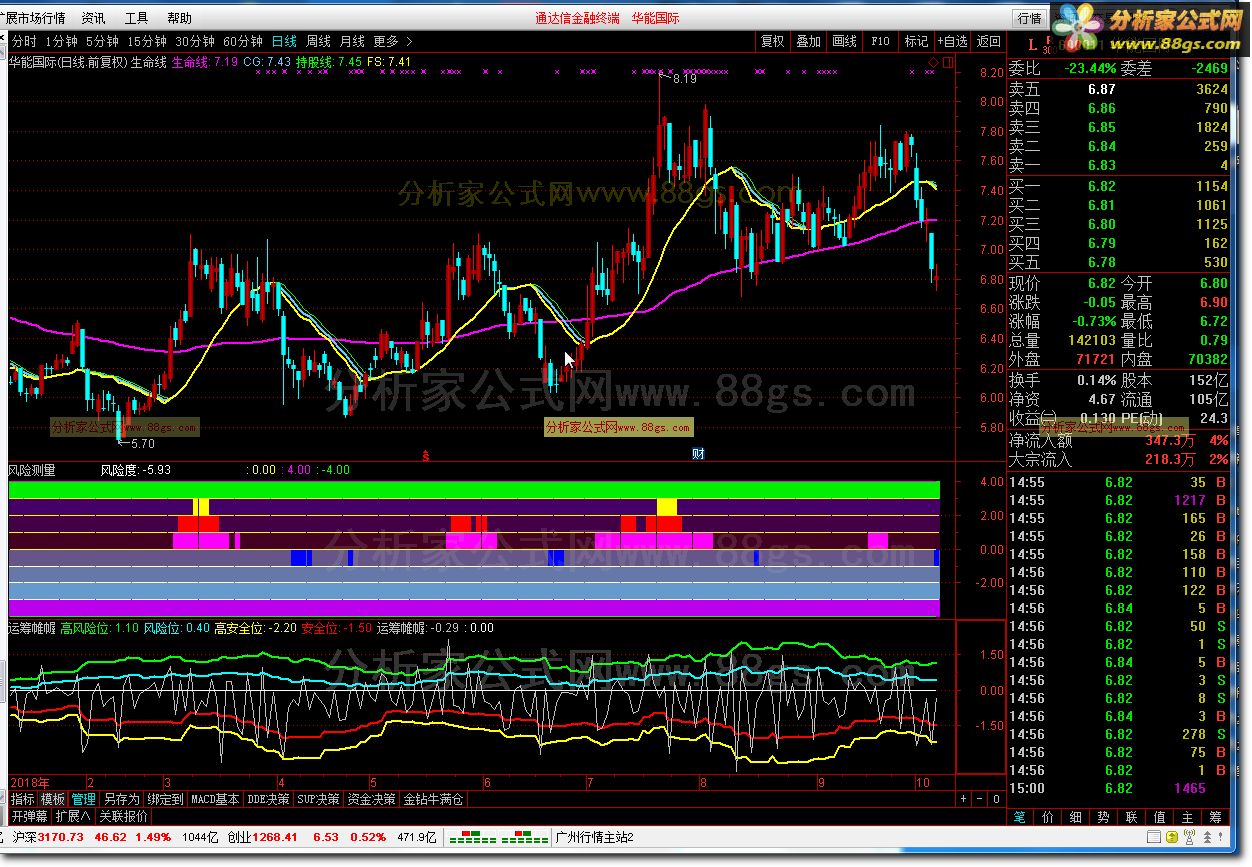Switch to the 周线 weekly chart
The width and height of the screenshot is (1252, 867).
(x=318, y=41)
